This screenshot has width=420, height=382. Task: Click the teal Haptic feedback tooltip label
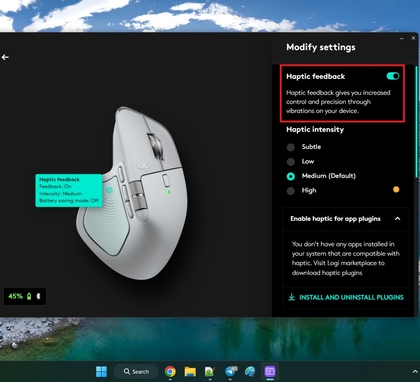coord(69,190)
